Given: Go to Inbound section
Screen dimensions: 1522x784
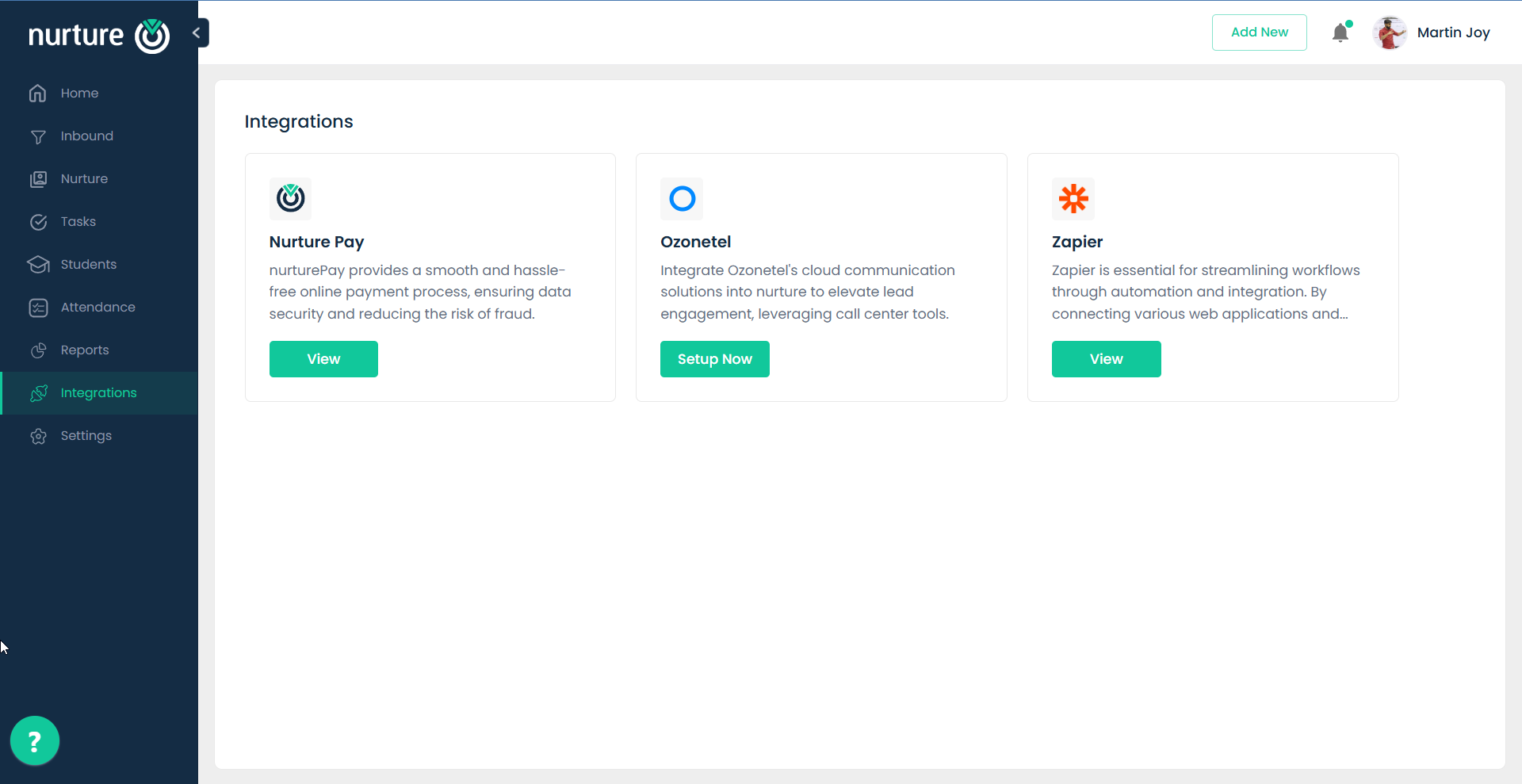Looking at the screenshot, I should (99, 136).
